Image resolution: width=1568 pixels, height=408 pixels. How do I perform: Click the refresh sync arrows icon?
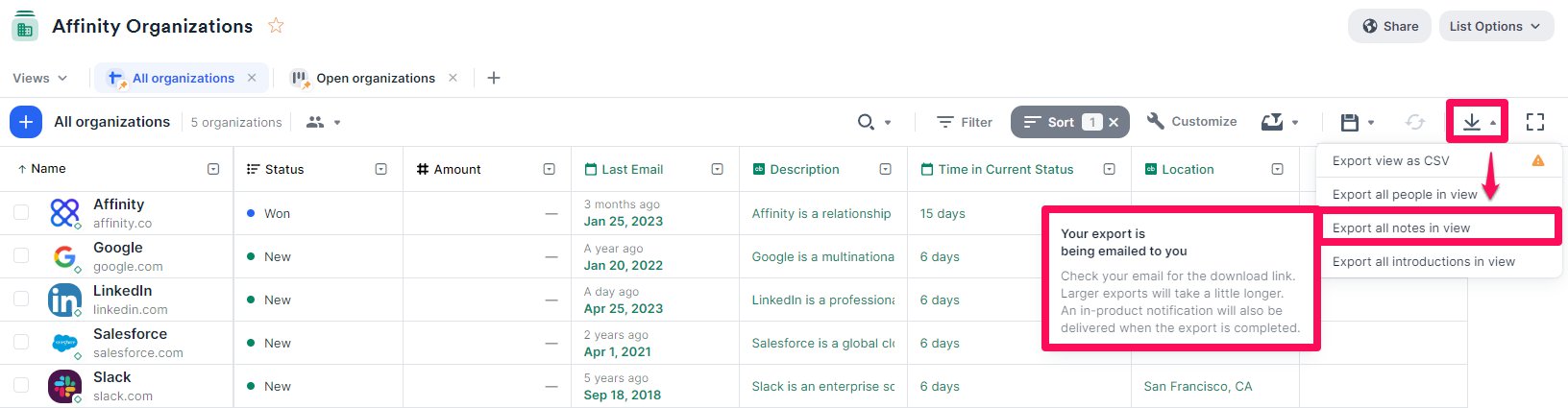coord(1414,122)
